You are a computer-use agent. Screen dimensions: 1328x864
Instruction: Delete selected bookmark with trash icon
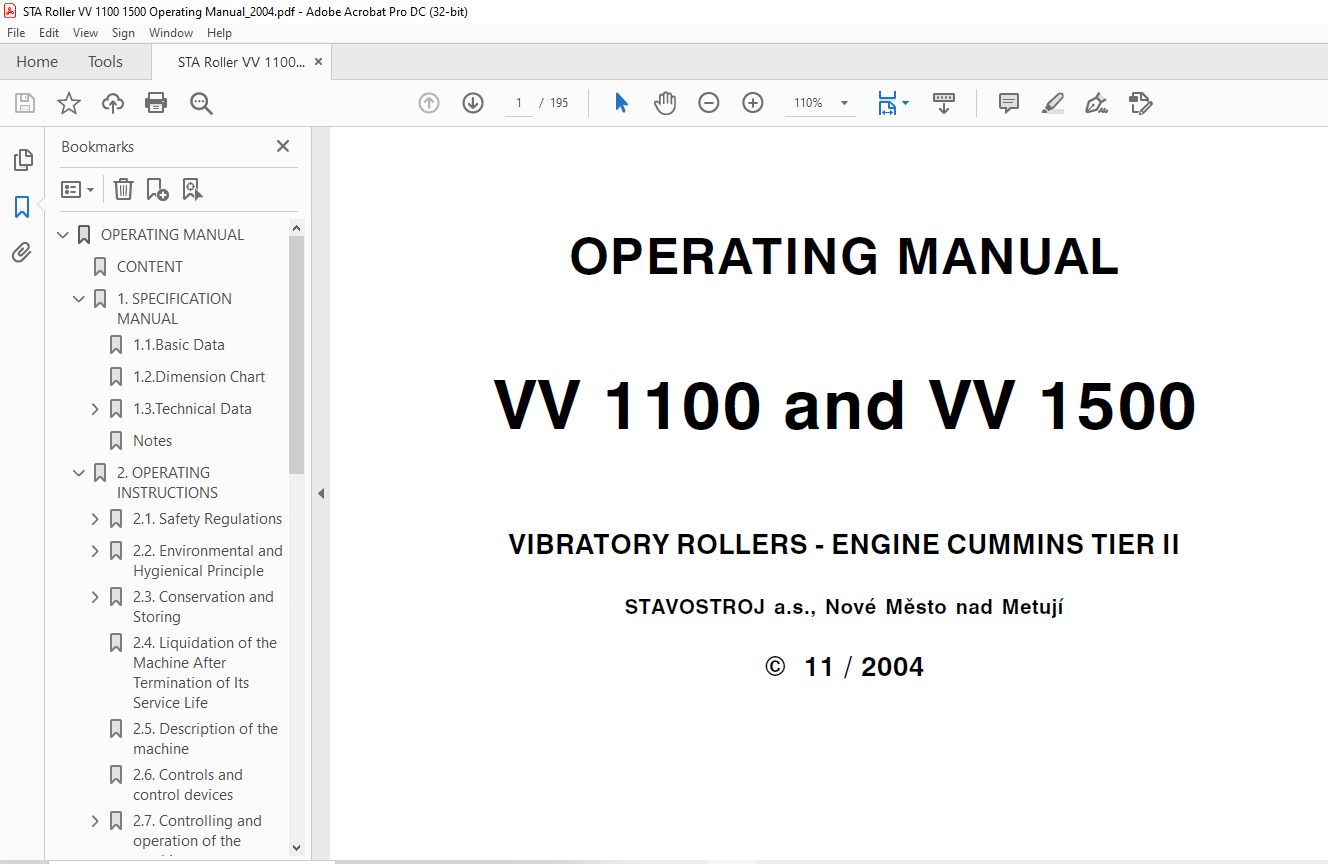point(123,189)
